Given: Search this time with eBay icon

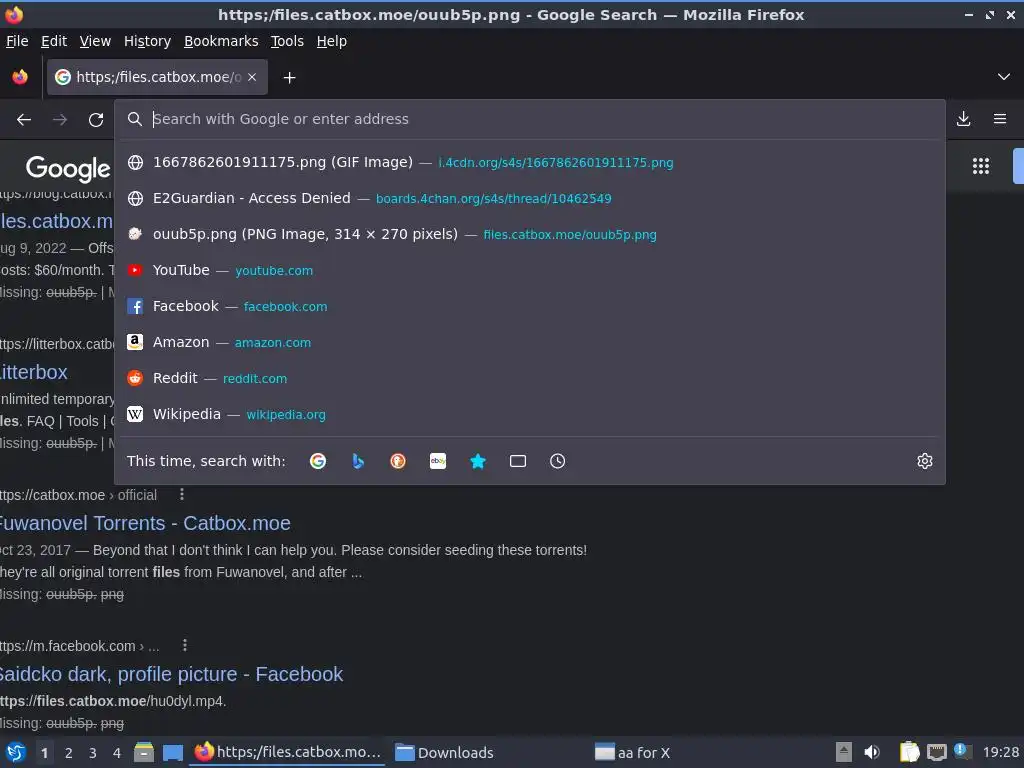Looking at the screenshot, I should point(438,461).
